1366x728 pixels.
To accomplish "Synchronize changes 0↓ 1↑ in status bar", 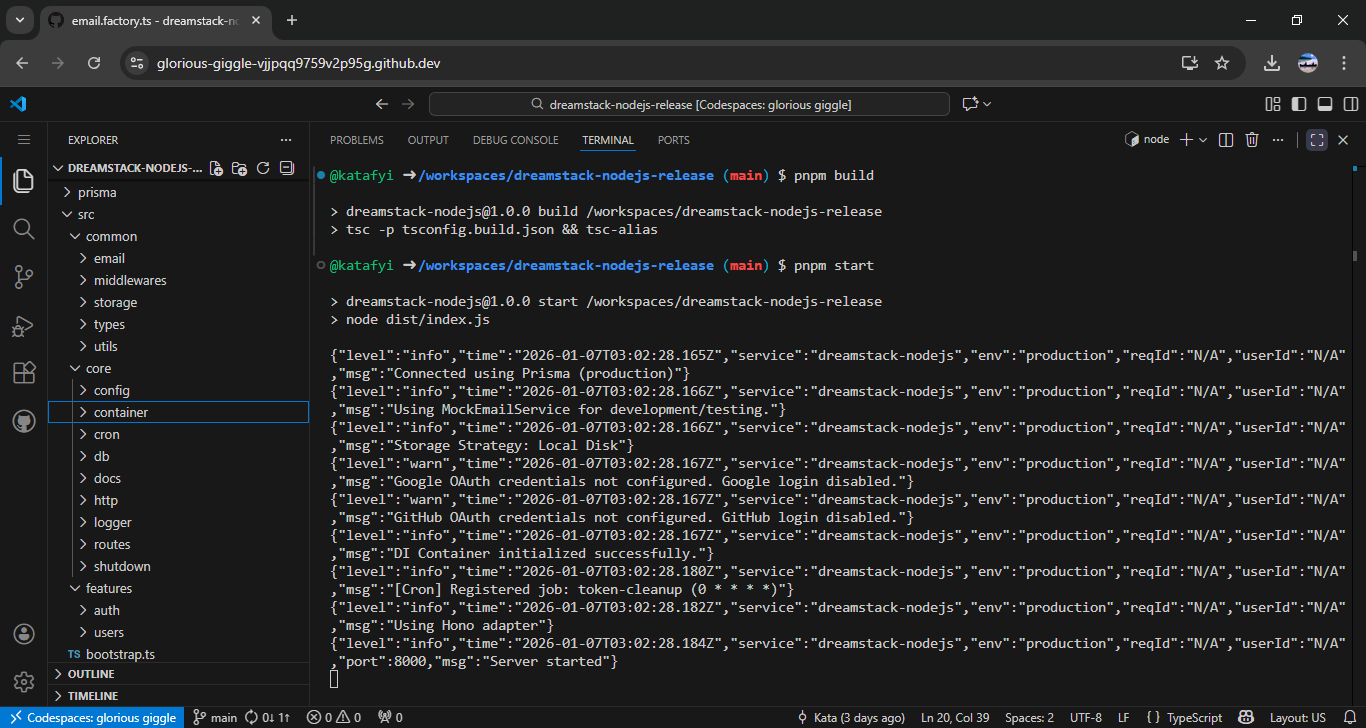I will [x=268, y=717].
